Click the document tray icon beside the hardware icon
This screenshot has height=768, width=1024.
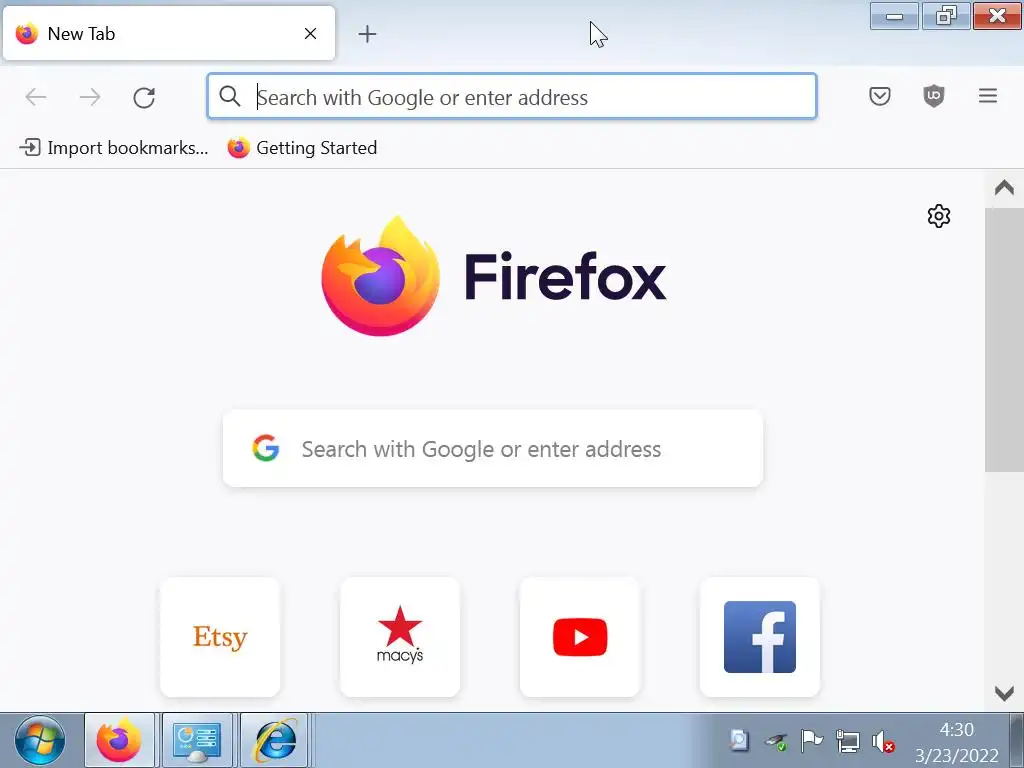click(x=739, y=740)
